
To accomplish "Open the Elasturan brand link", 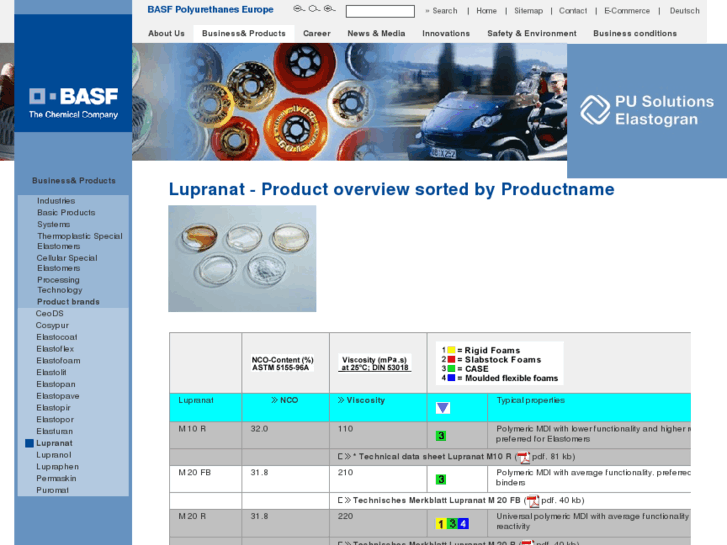I will coord(55,431).
